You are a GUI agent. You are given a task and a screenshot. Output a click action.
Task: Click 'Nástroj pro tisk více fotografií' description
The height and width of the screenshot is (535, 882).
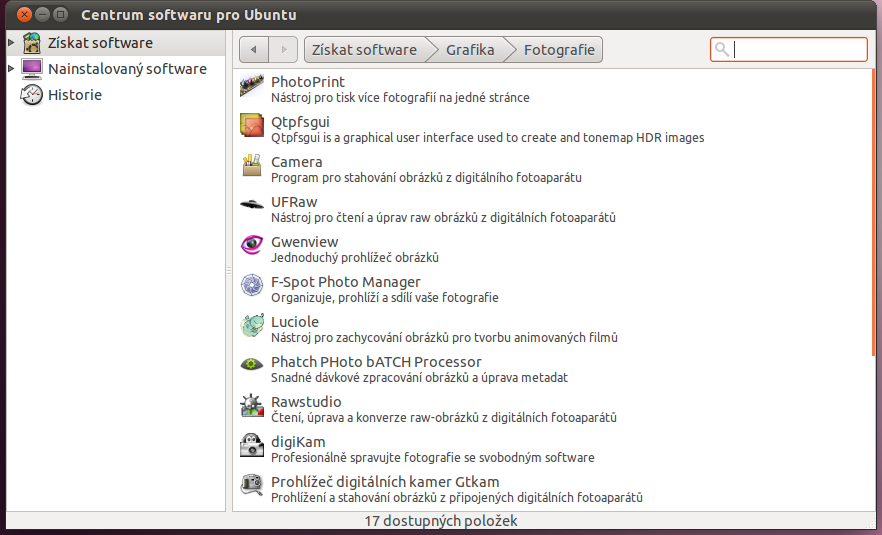point(400,97)
